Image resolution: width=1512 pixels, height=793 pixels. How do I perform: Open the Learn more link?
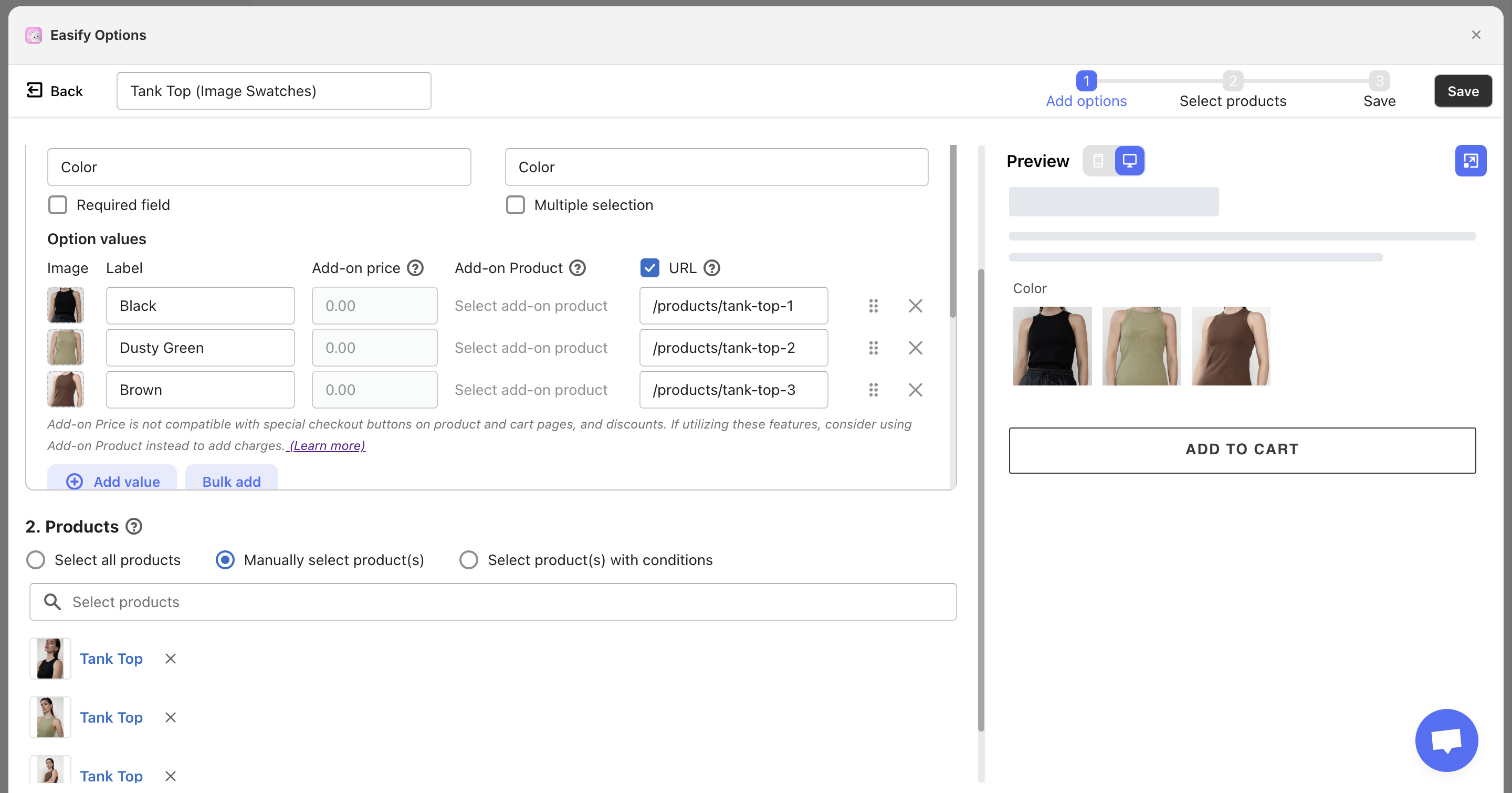(x=327, y=446)
